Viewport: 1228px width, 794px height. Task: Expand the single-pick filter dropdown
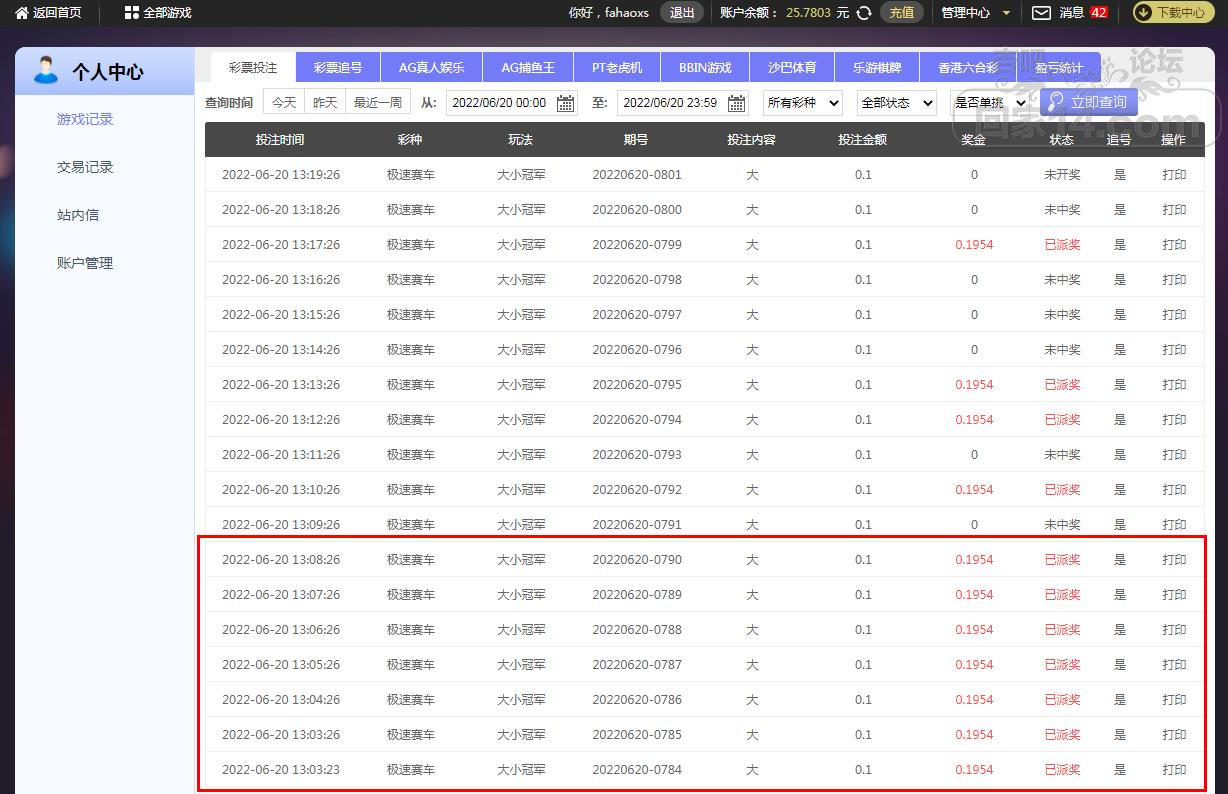tap(989, 103)
